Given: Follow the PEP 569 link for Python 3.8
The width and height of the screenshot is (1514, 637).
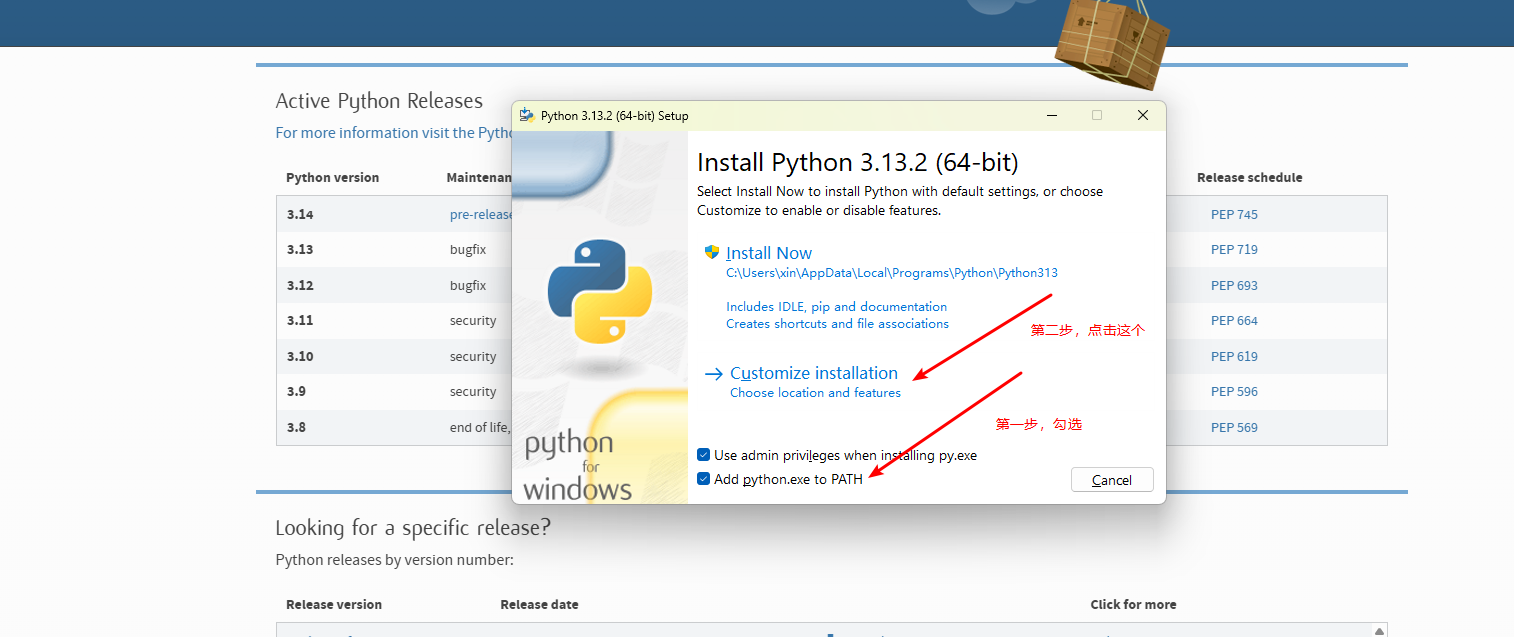Looking at the screenshot, I should tap(1234, 427).
